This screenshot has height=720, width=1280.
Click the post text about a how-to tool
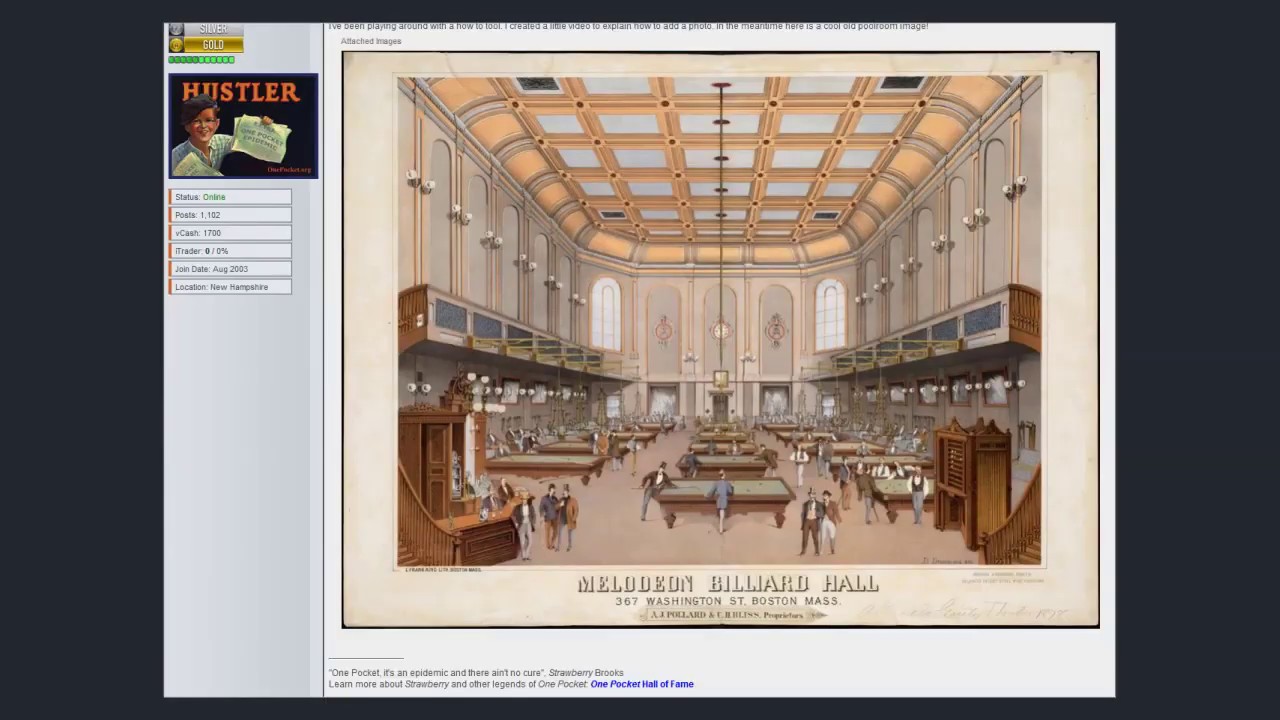(x=628, y=26)
